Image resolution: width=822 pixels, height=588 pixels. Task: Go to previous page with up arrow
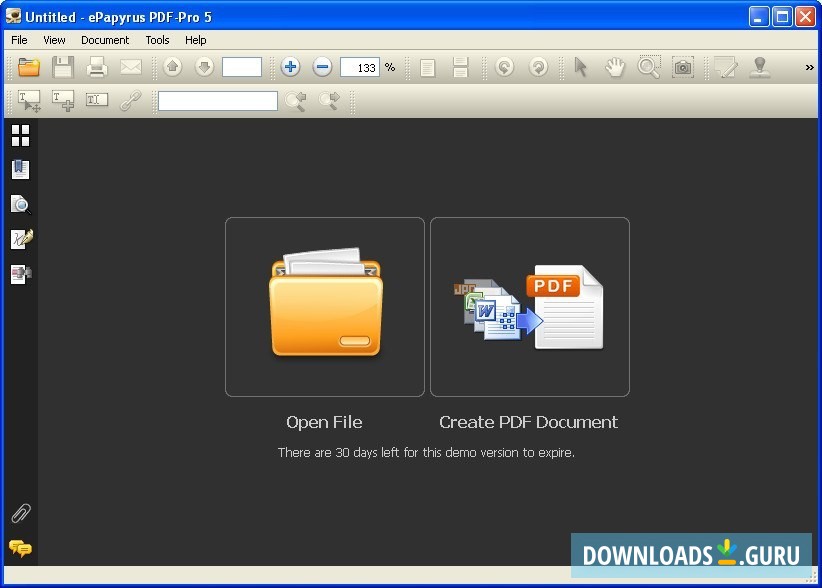click(x=172, y=67)
